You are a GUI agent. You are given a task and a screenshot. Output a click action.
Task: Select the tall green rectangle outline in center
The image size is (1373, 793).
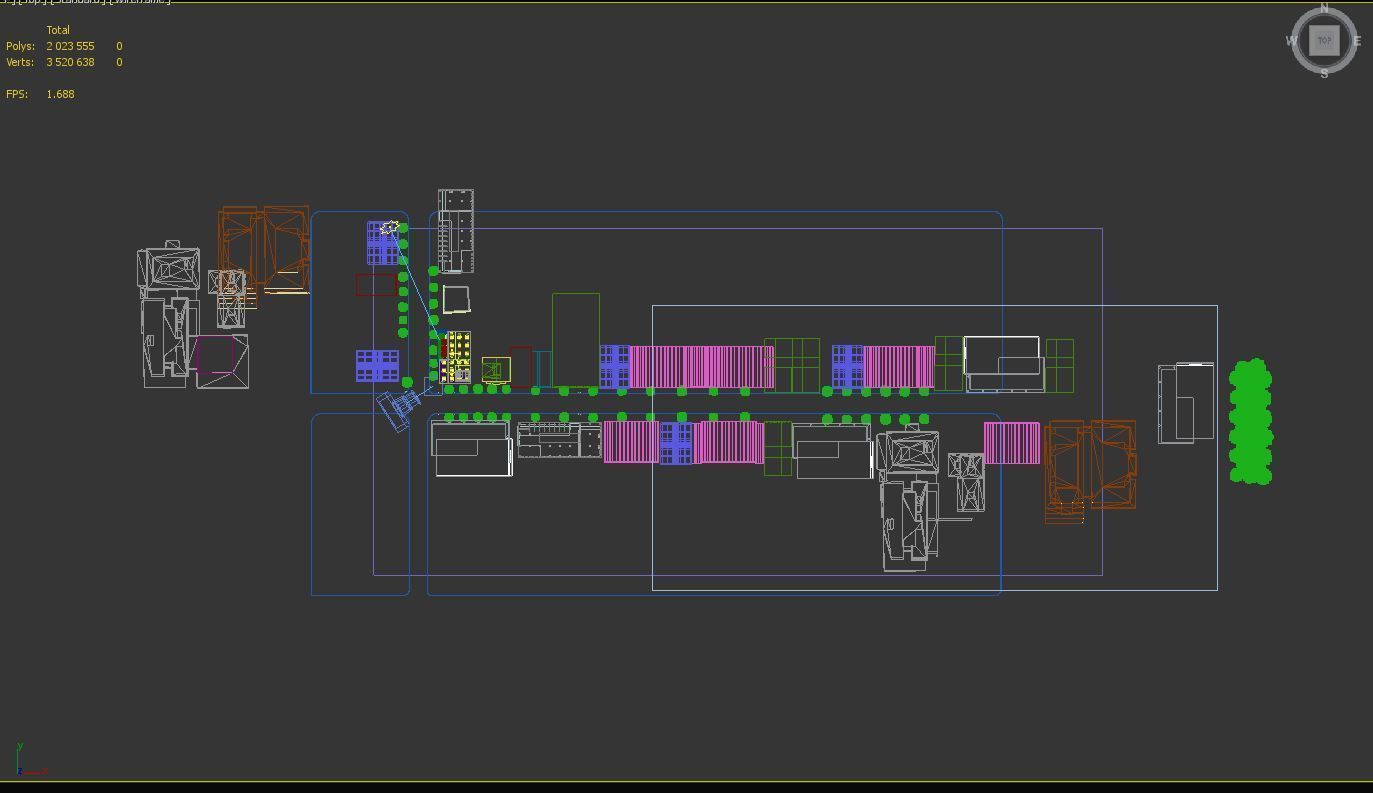[576, 340]
